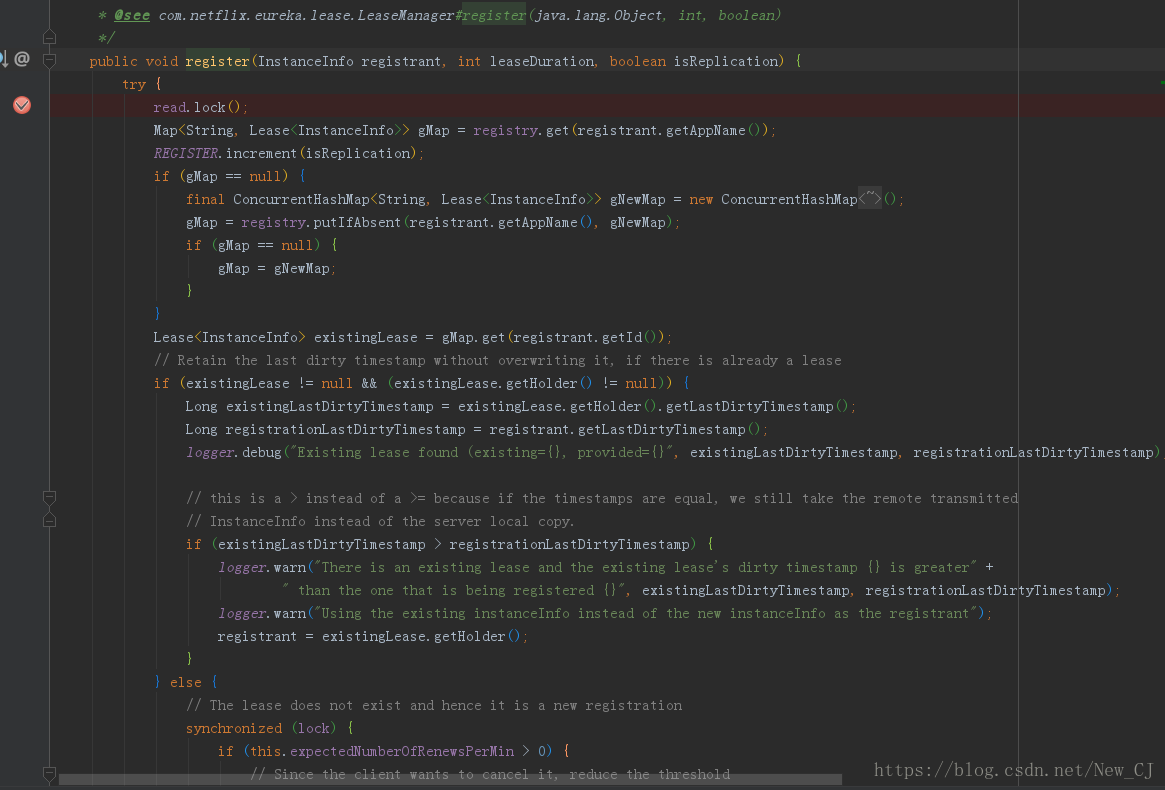Open the @see link in the Javadoc comment
Viewport: 1165px width, 790px height.
[132, 15]
